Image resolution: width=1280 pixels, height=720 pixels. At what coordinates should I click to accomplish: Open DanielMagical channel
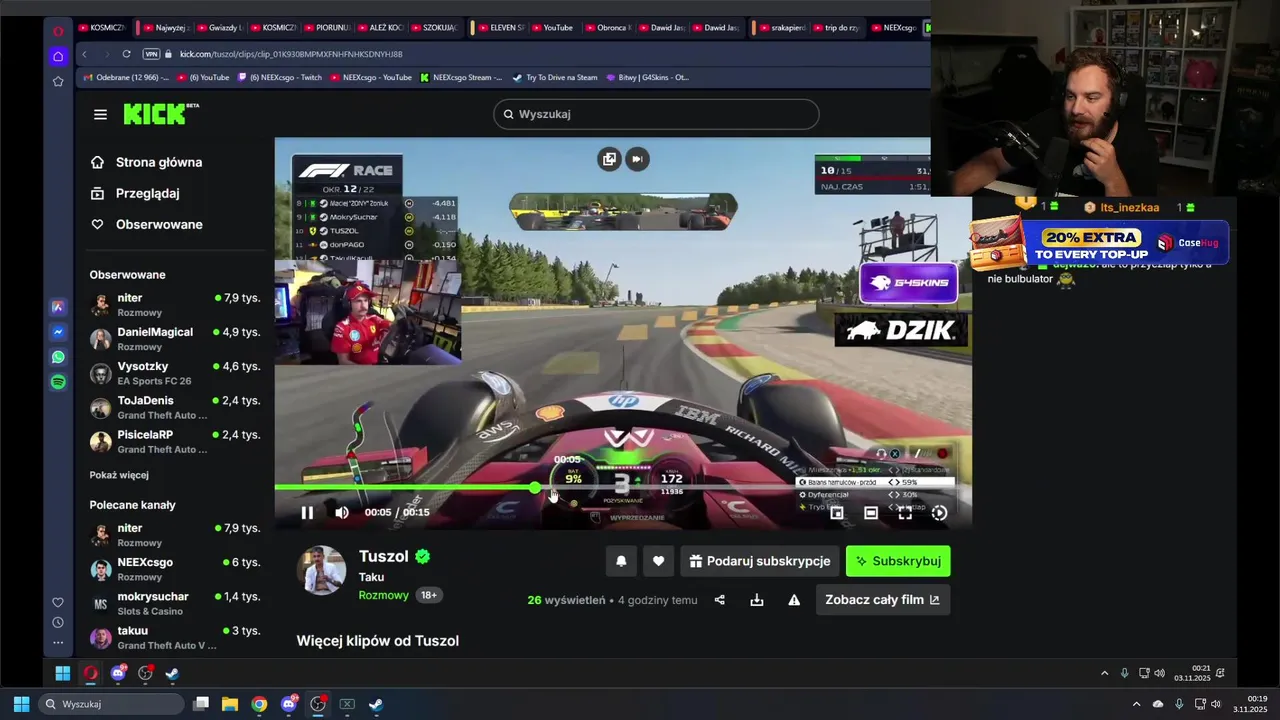point(175,339)
